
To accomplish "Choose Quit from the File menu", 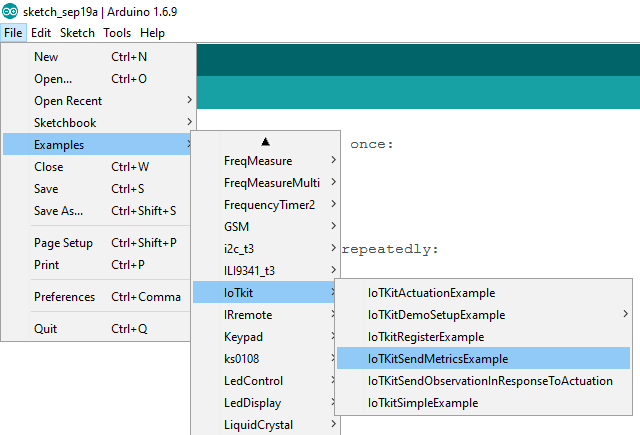I will (x=97, y=328).
